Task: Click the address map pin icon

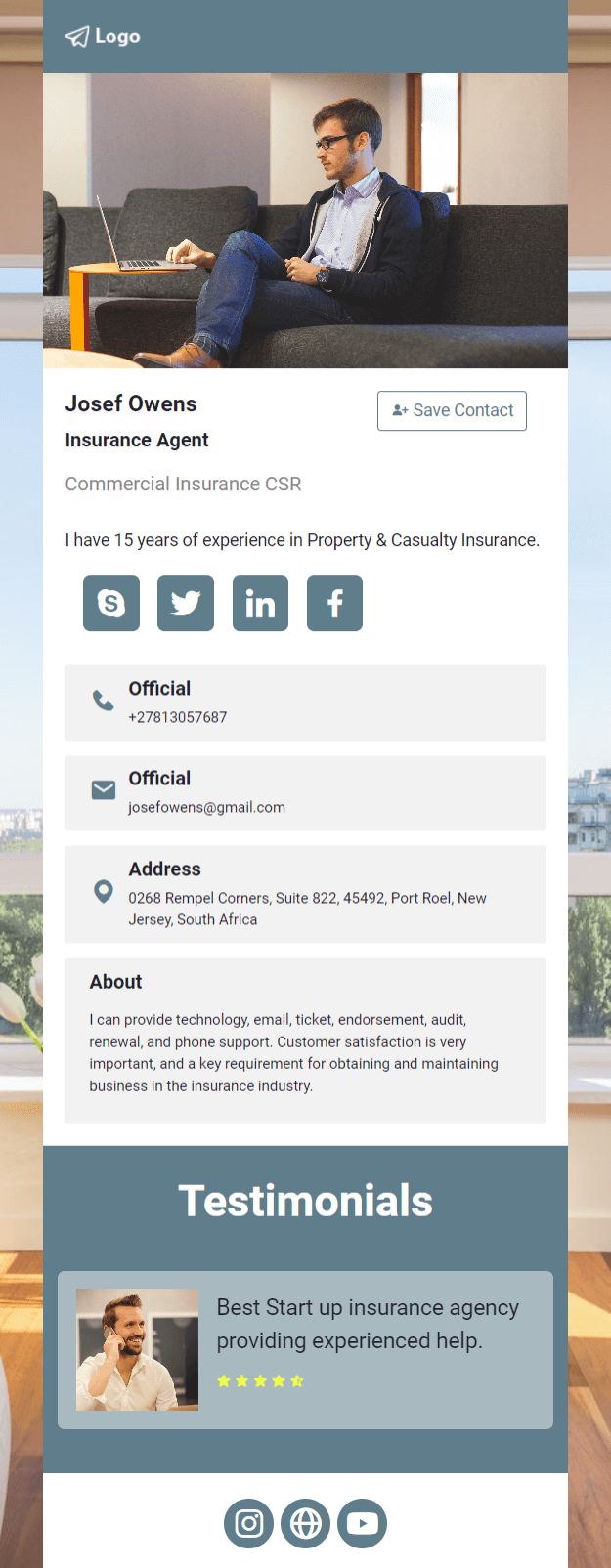Action: point(103,891)
